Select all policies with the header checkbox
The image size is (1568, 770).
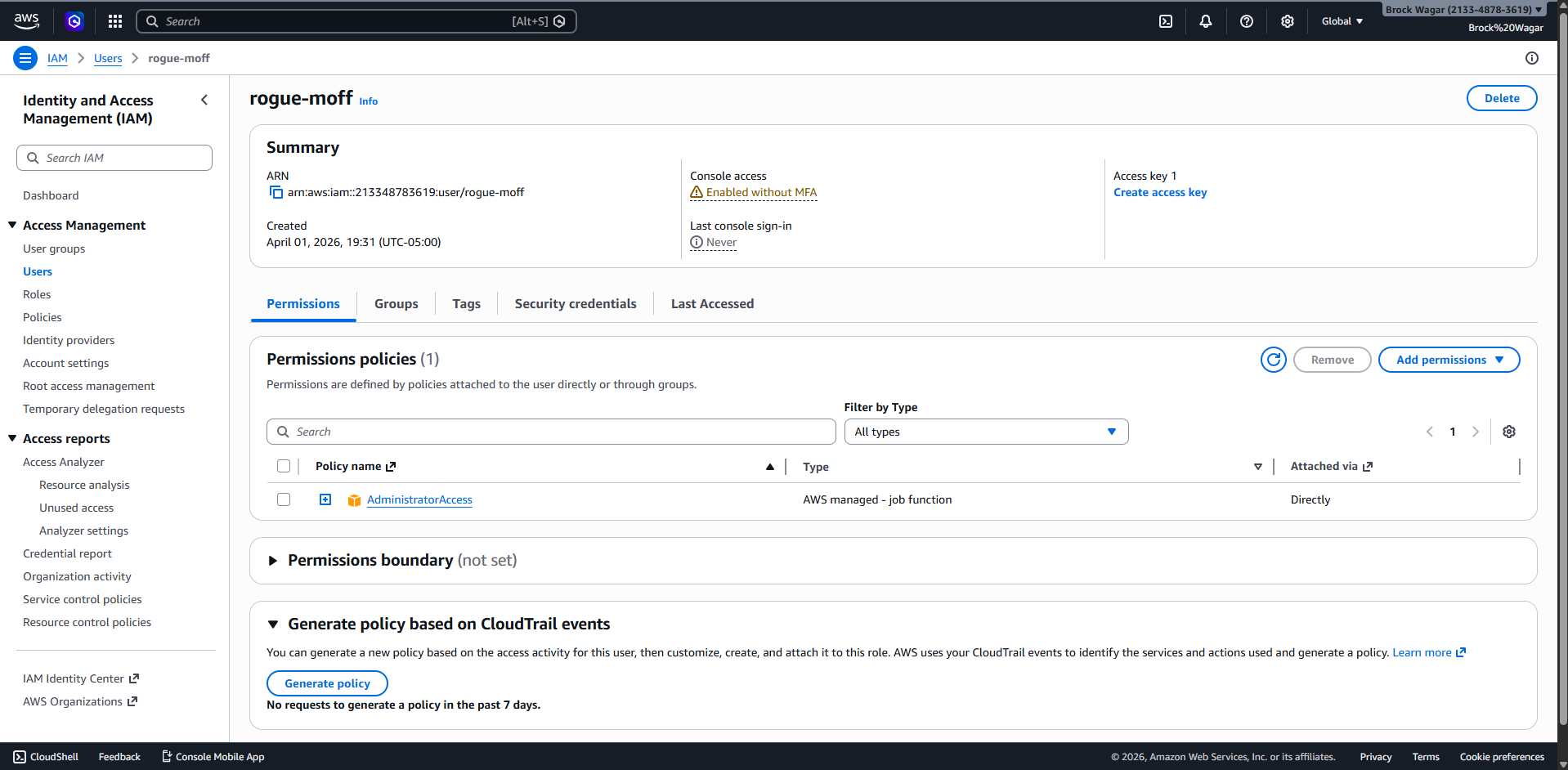coord(284,466)
